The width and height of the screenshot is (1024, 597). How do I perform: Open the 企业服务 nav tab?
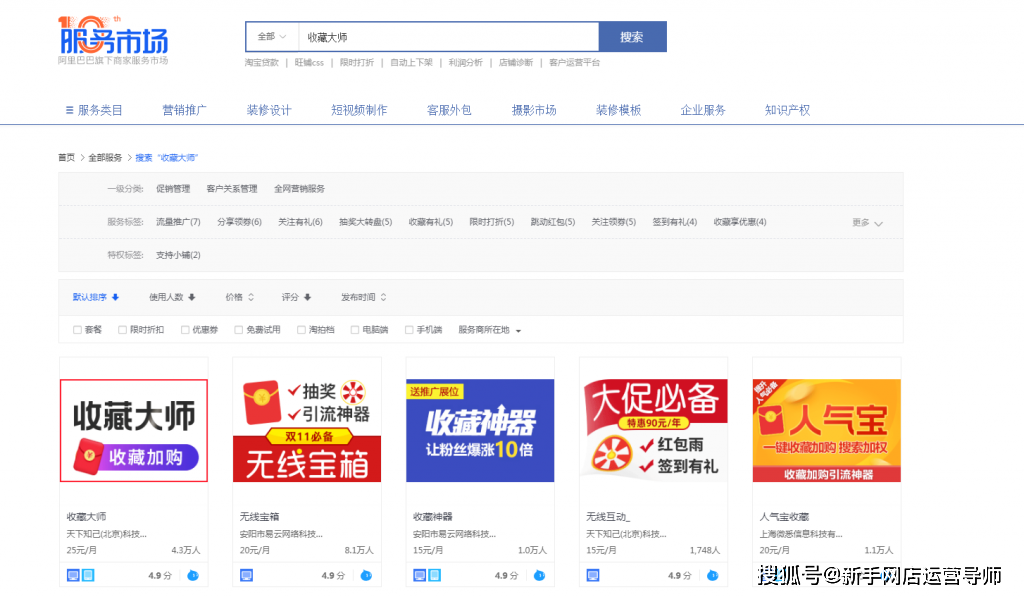pos(703,110)
